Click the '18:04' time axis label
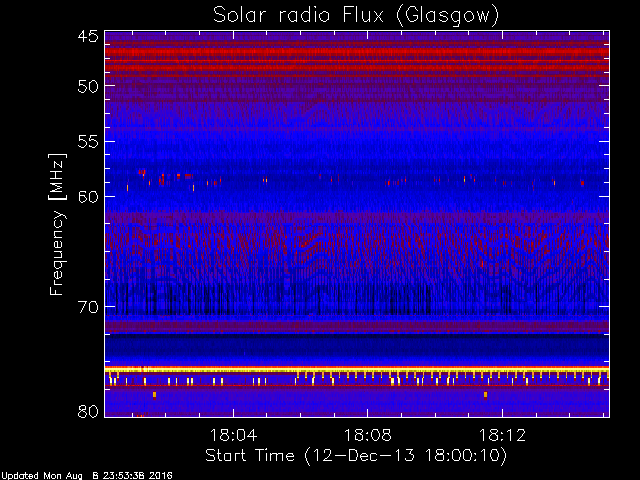The height and width of the screenshot is (480, 640). (x=233, y=435)
